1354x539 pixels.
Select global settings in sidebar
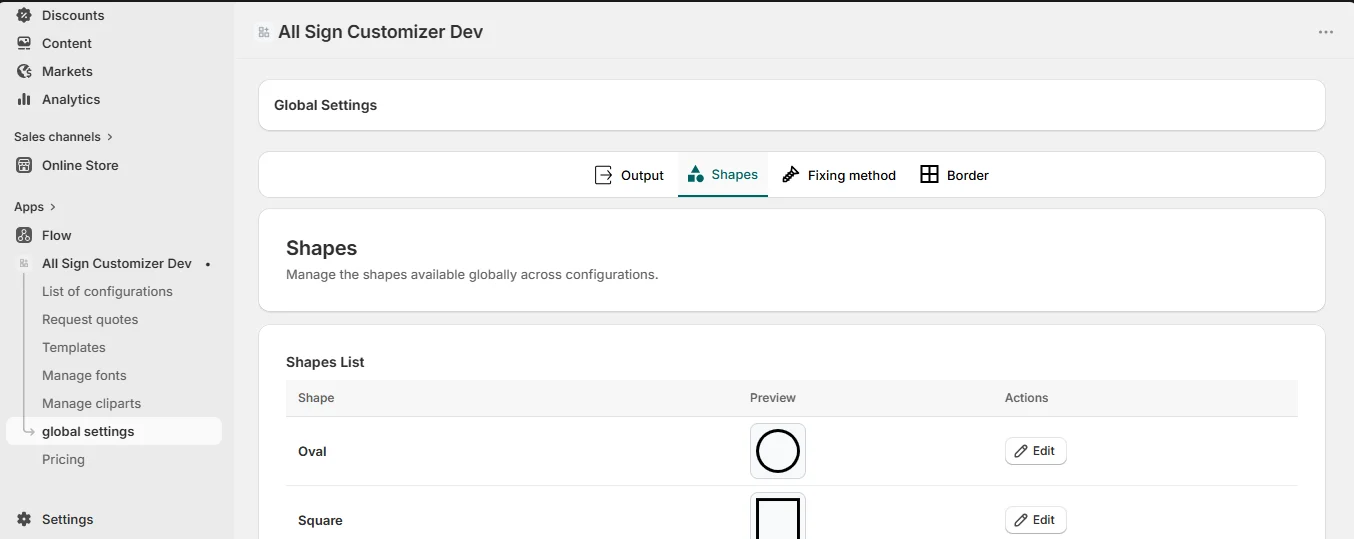click(x=114, y=431)
